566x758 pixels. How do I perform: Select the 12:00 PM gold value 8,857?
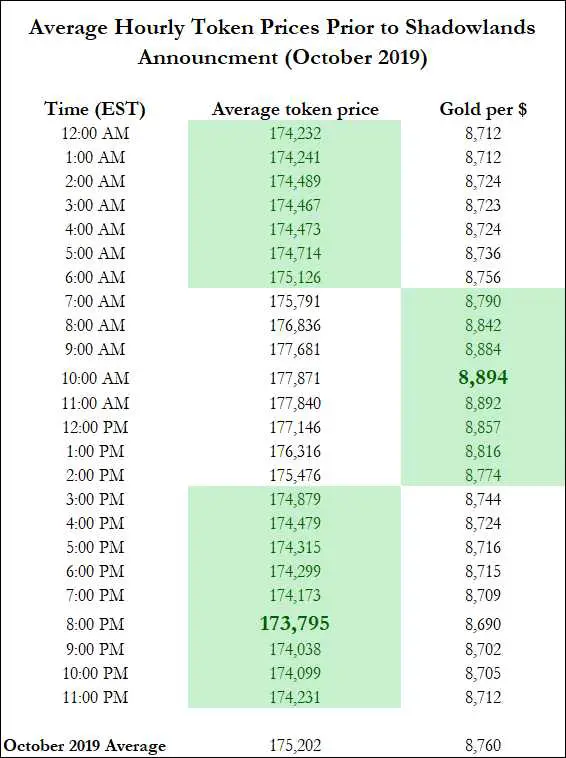[483, 427]
